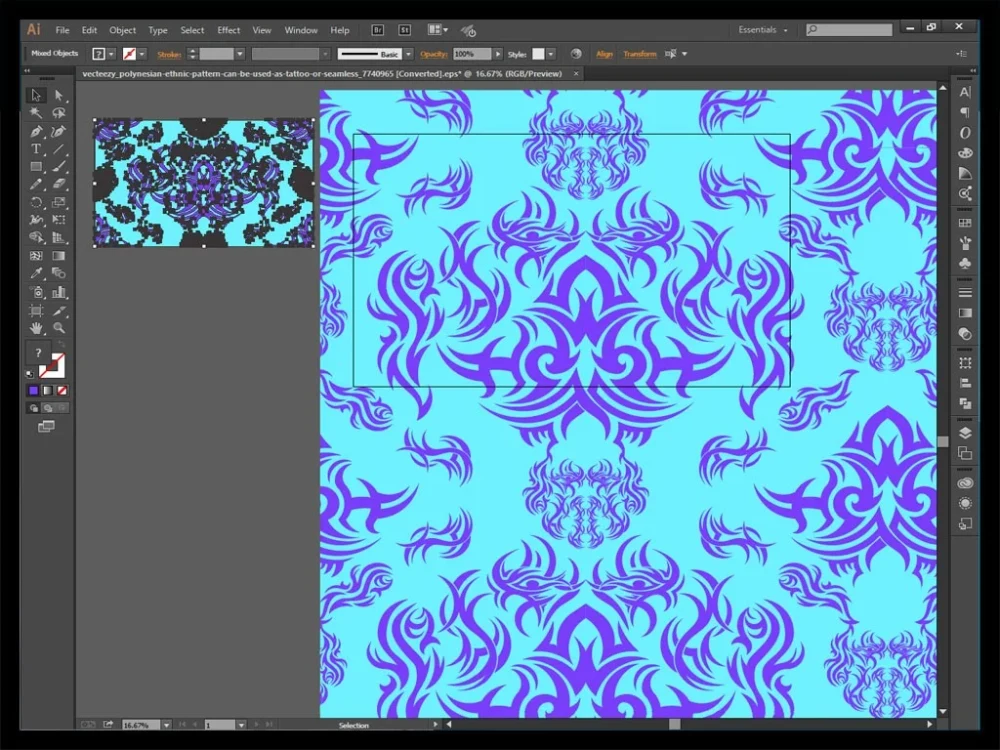Viewport: 1000px width, 750px height.
Task: Click the selected pattern thumbnail on canvas
Action: coord(204,182)
